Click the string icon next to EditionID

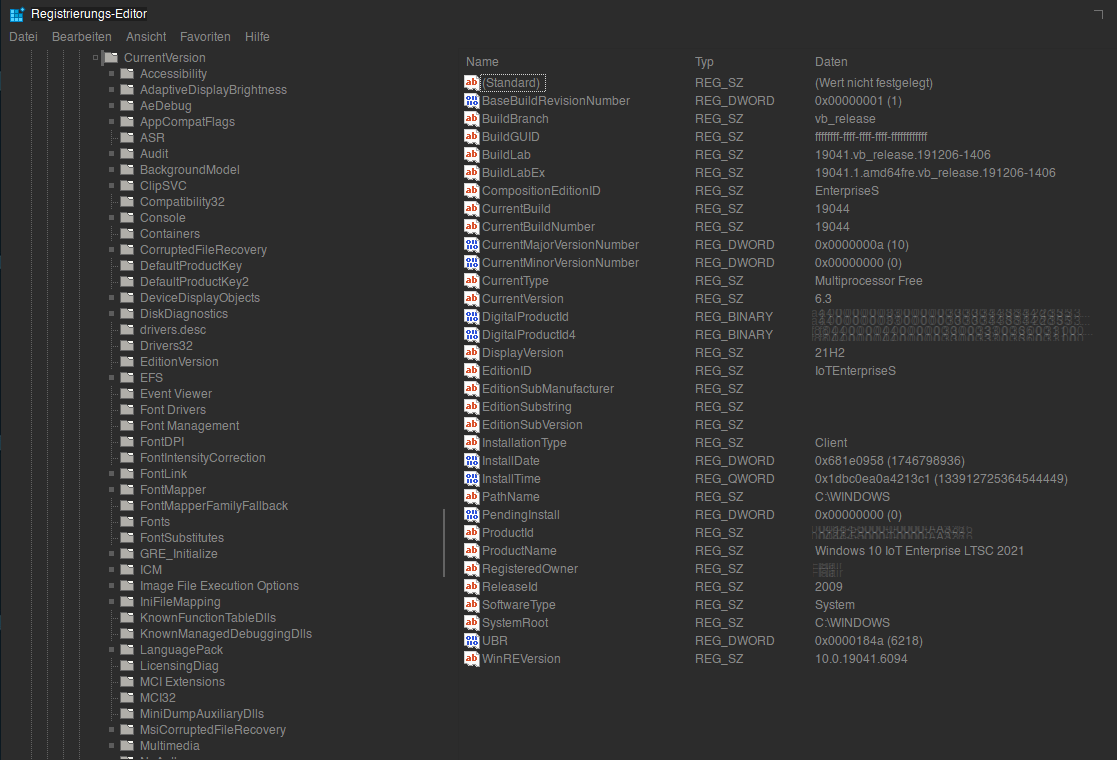472,370
